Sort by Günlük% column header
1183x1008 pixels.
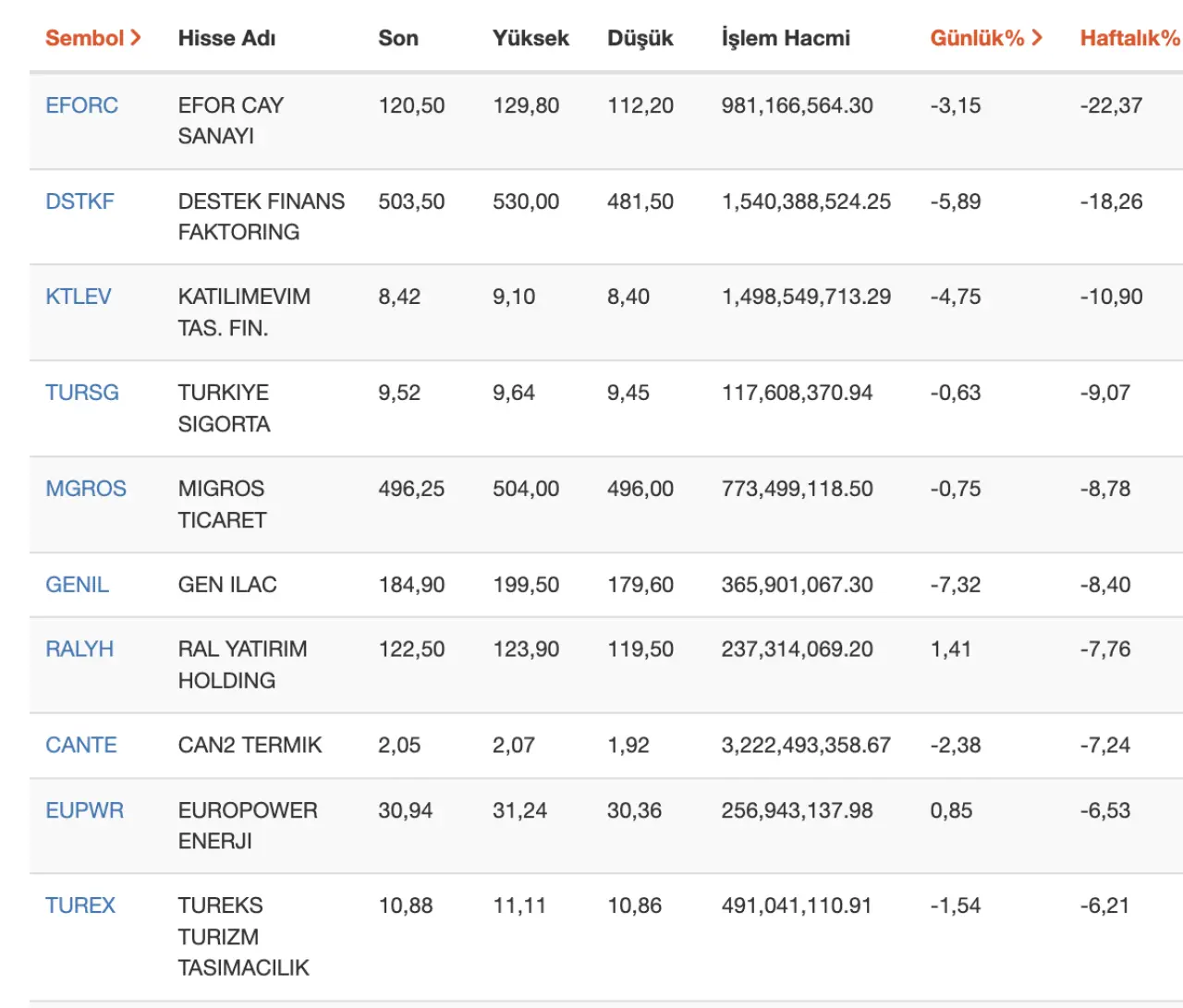tap(985, 38)
